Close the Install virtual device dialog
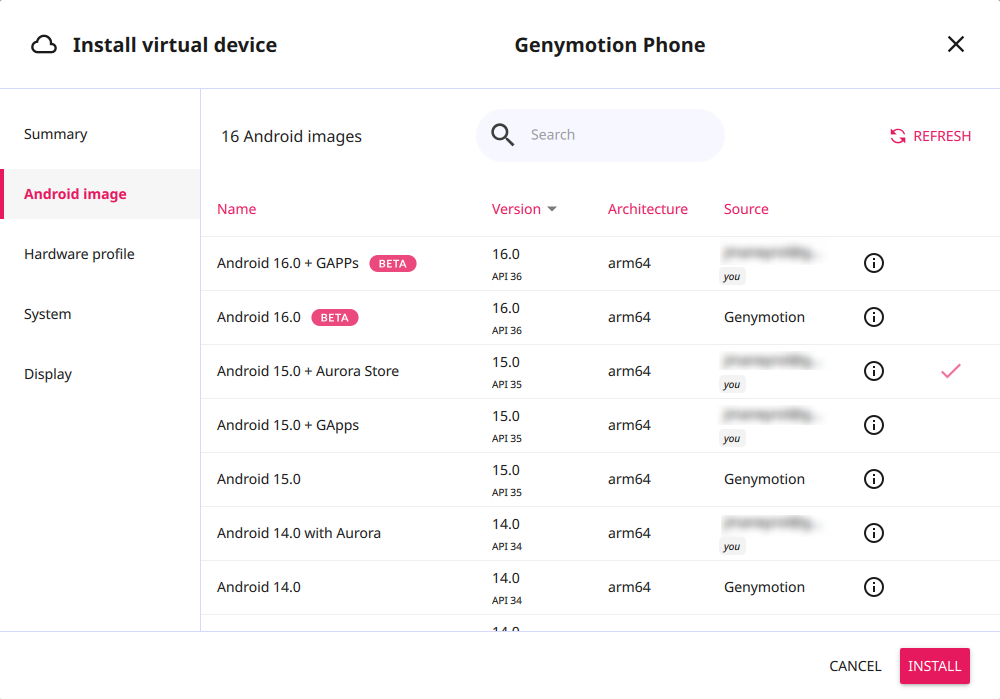1000x699 pixels. pyautogui.click(x=955, y=44)
